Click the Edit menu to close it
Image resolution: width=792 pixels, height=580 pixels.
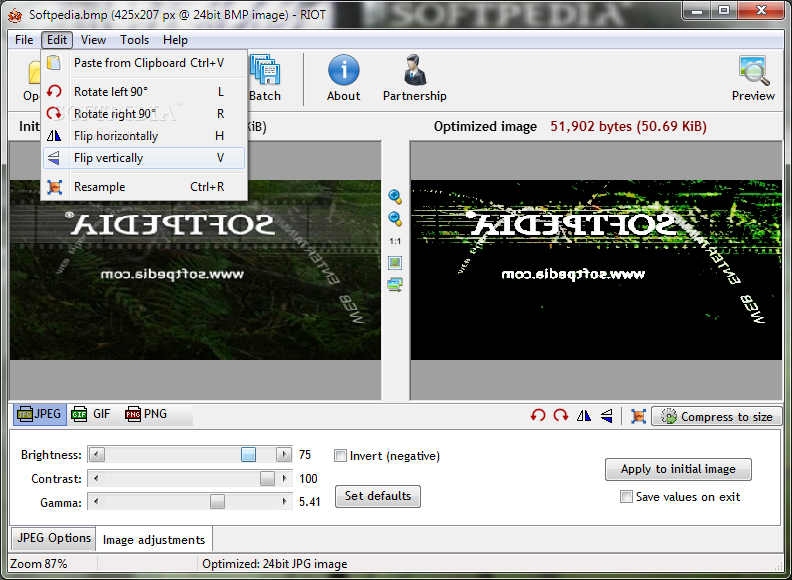pos(57,40)
